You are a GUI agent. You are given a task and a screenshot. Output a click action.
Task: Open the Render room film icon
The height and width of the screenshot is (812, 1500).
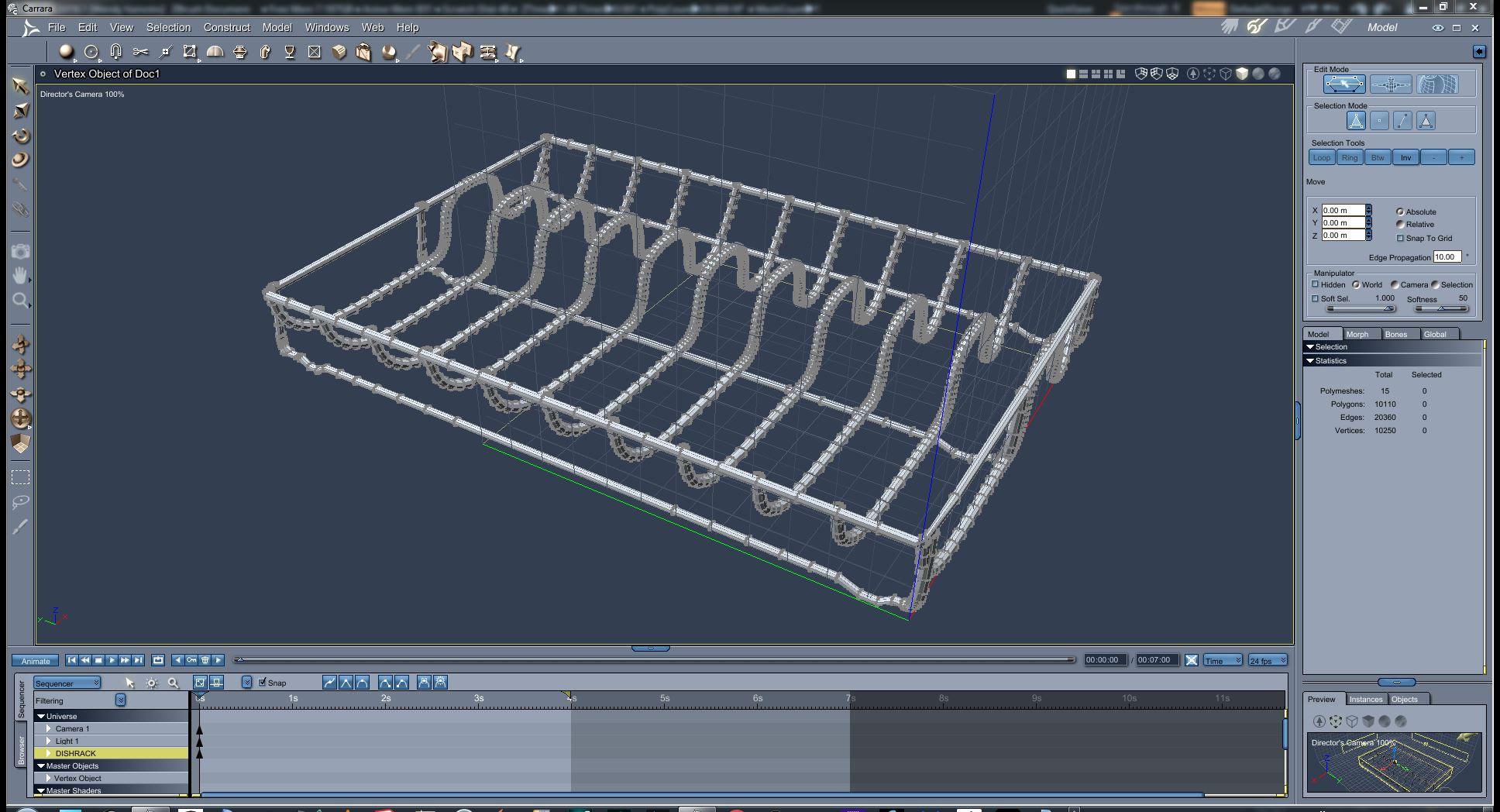point(1341,27)
